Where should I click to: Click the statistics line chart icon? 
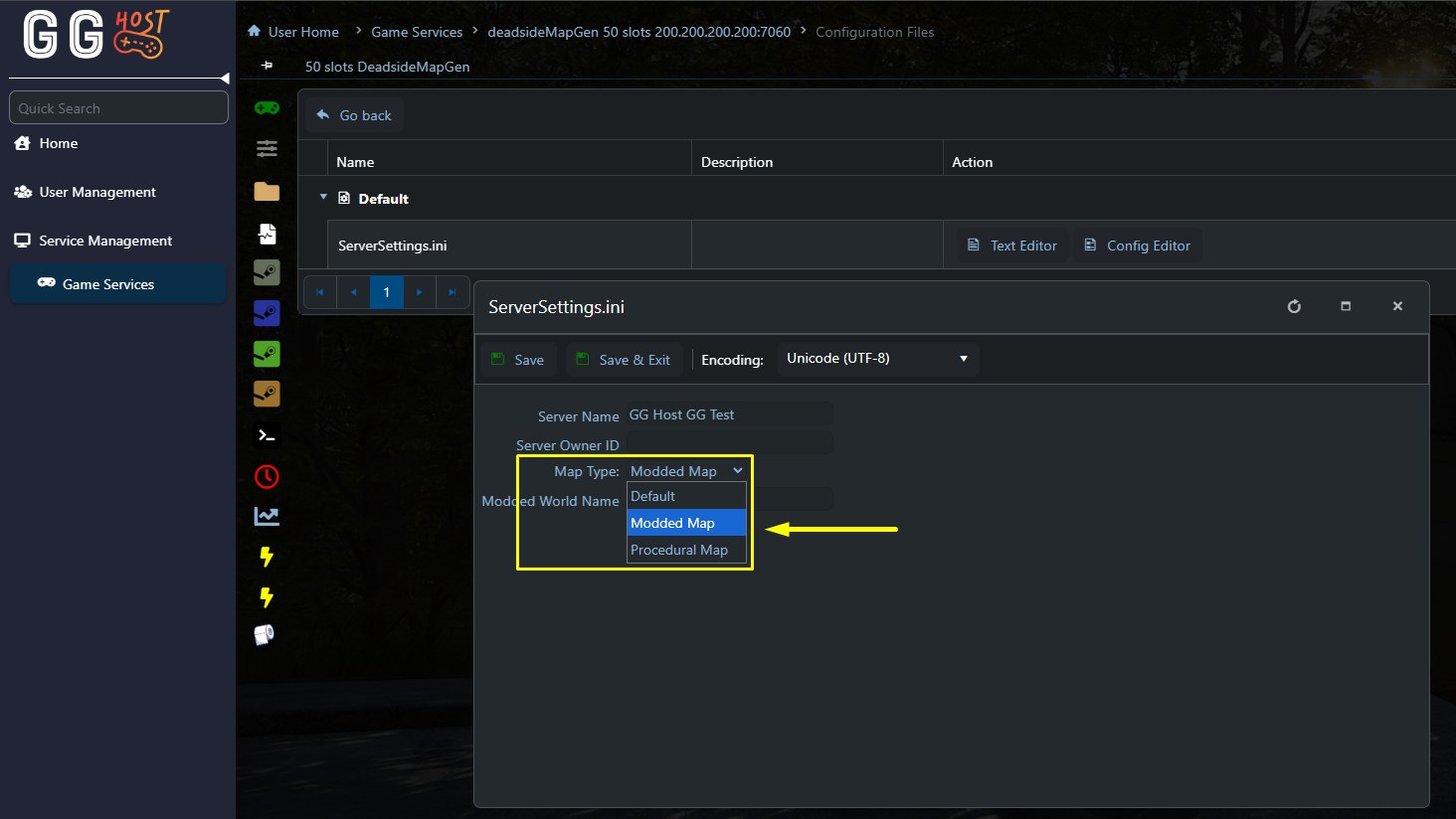click(x=267, y=516)
